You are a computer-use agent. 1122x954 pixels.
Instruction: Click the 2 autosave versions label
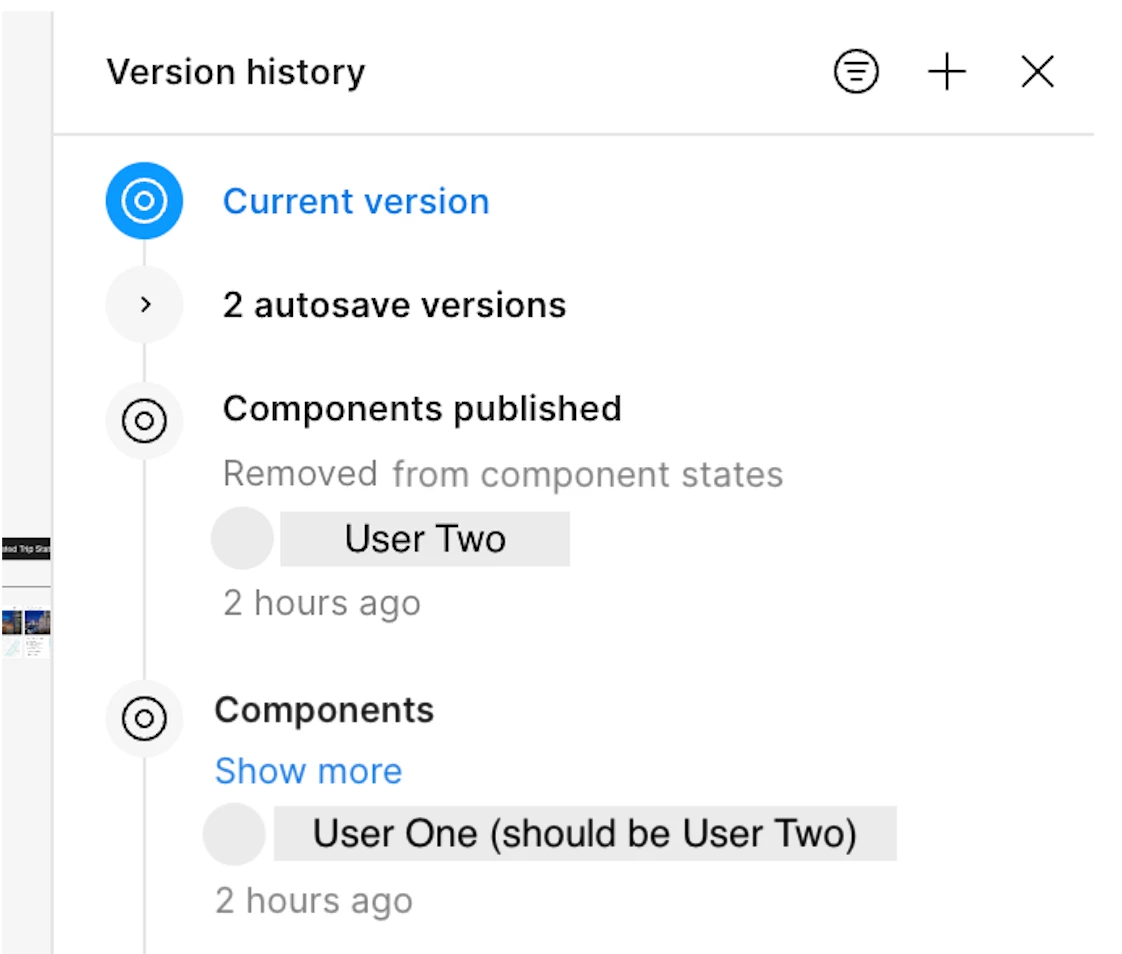click(x=394, y=305)
